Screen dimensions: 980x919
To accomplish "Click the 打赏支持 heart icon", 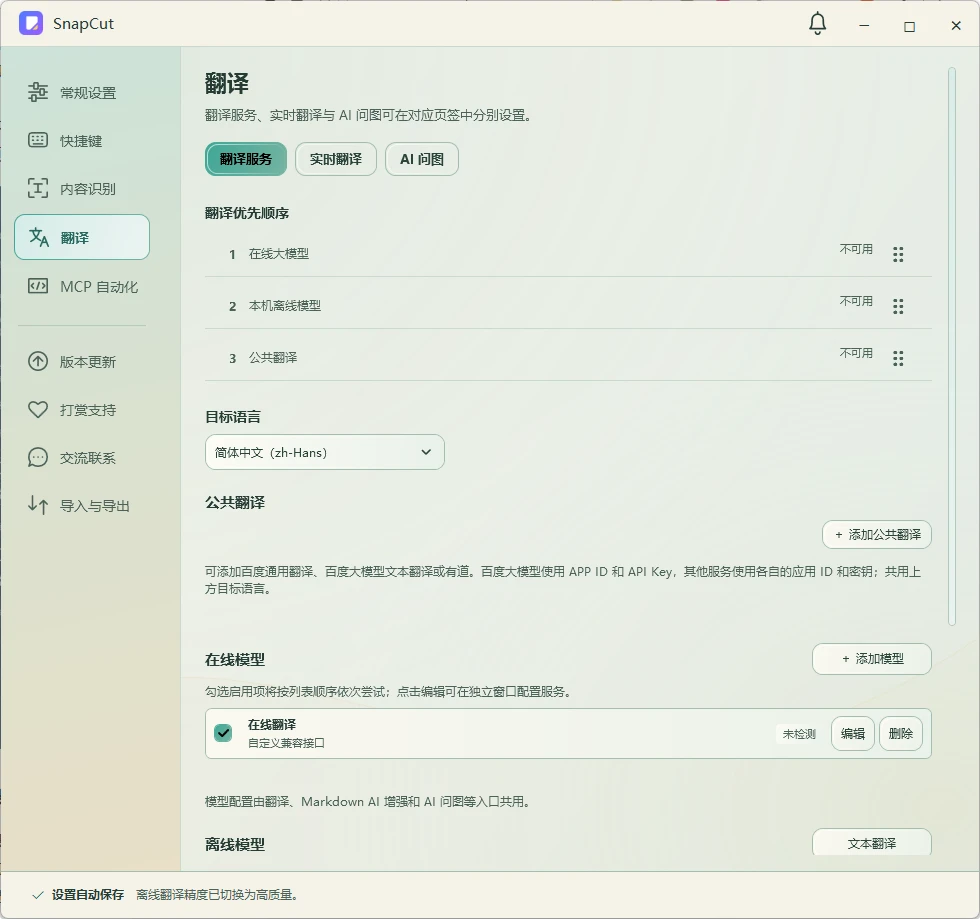I will (x=38, y=409).
